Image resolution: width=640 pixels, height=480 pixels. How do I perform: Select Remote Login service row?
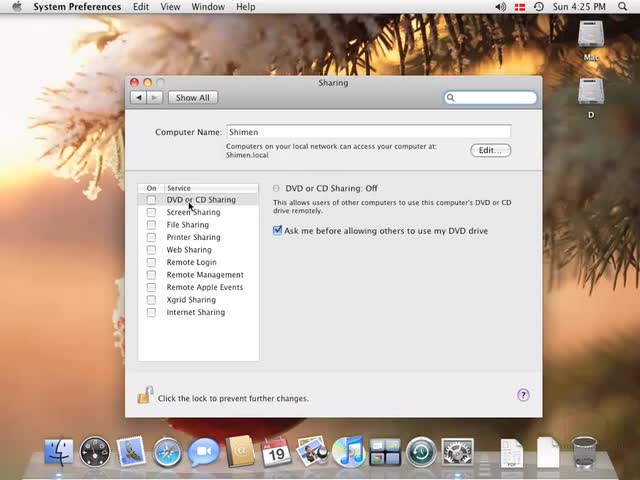[198, 262]
